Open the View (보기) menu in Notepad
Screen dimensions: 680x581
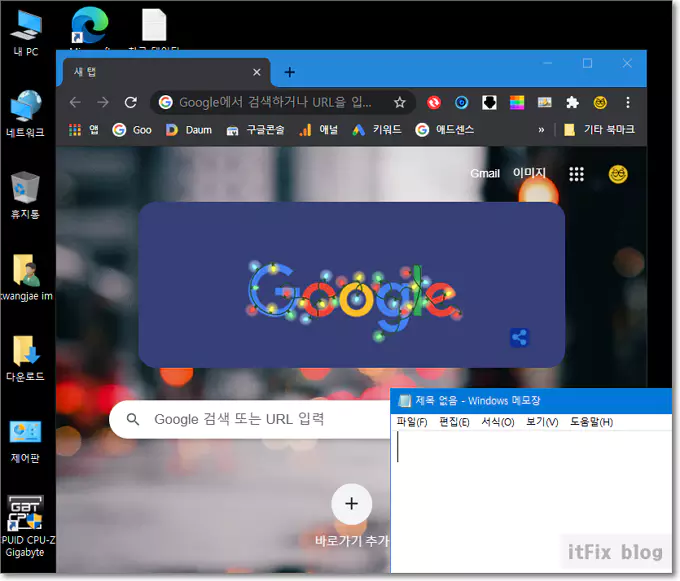pyautogui.click(x=542, y=422)
